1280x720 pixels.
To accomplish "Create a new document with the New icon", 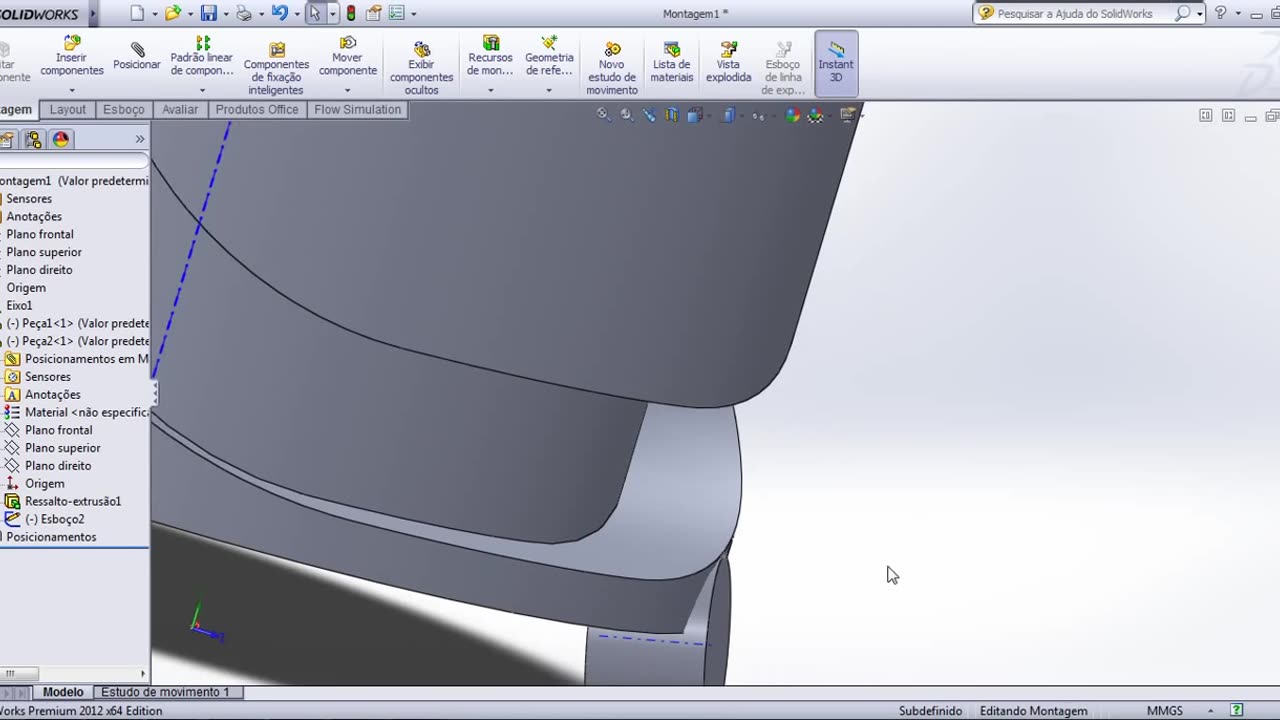I will (138, 13).
